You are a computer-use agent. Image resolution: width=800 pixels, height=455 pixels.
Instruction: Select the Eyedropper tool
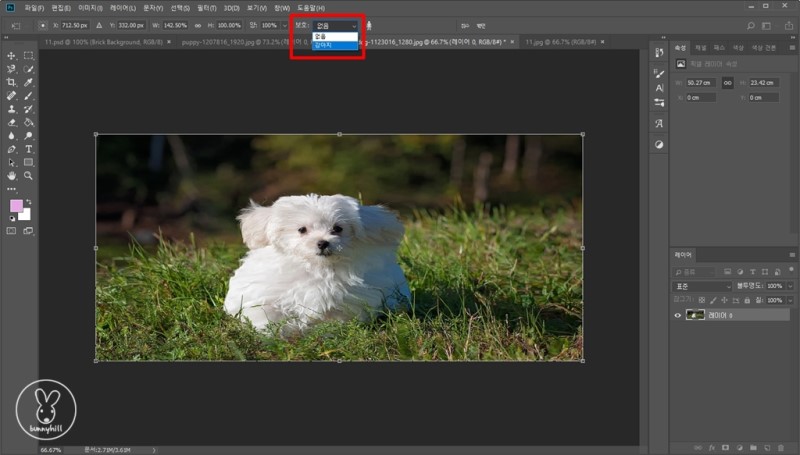[x=29, y=82]
